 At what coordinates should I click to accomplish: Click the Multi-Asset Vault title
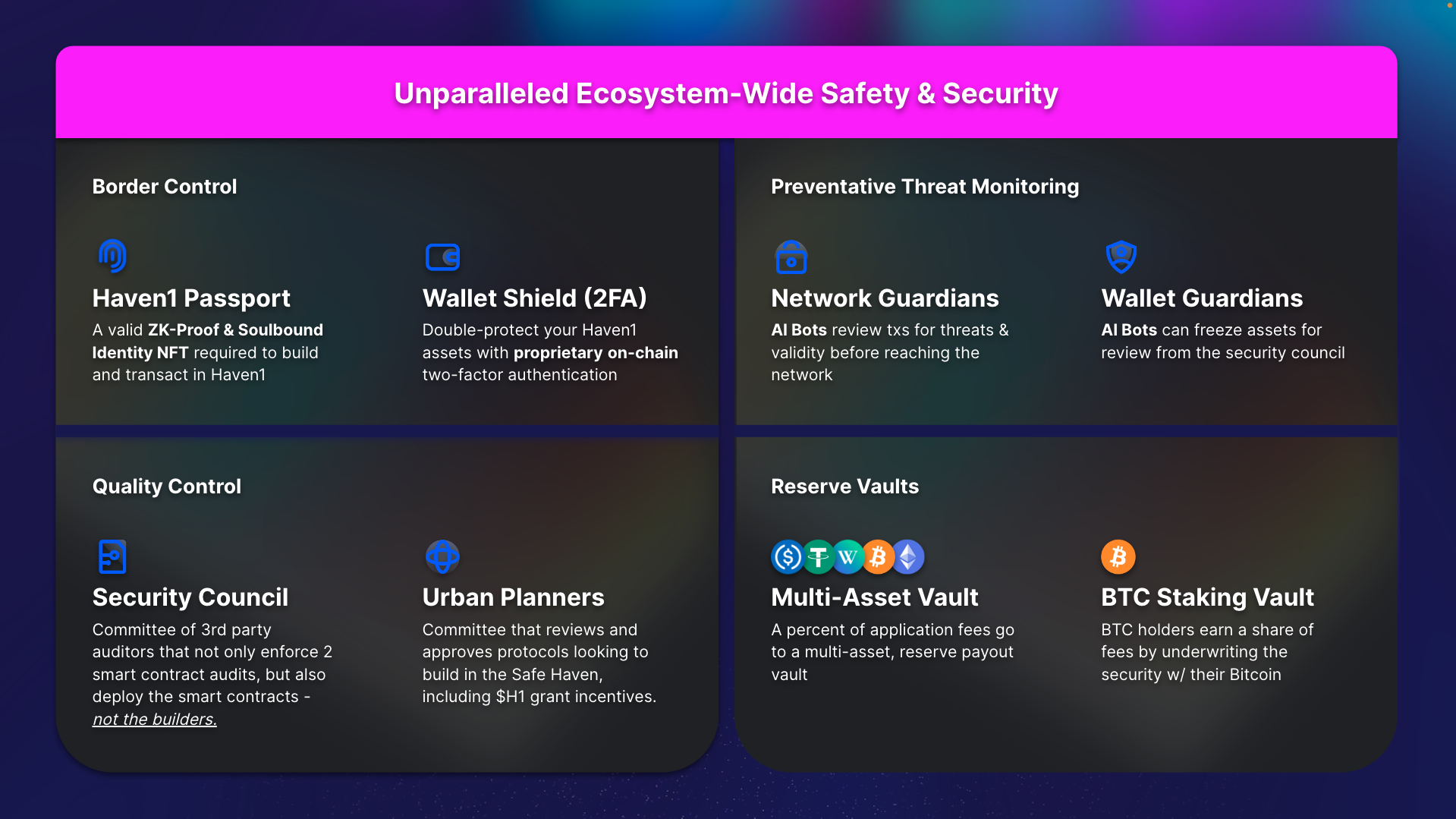click(x=875, y=597)
